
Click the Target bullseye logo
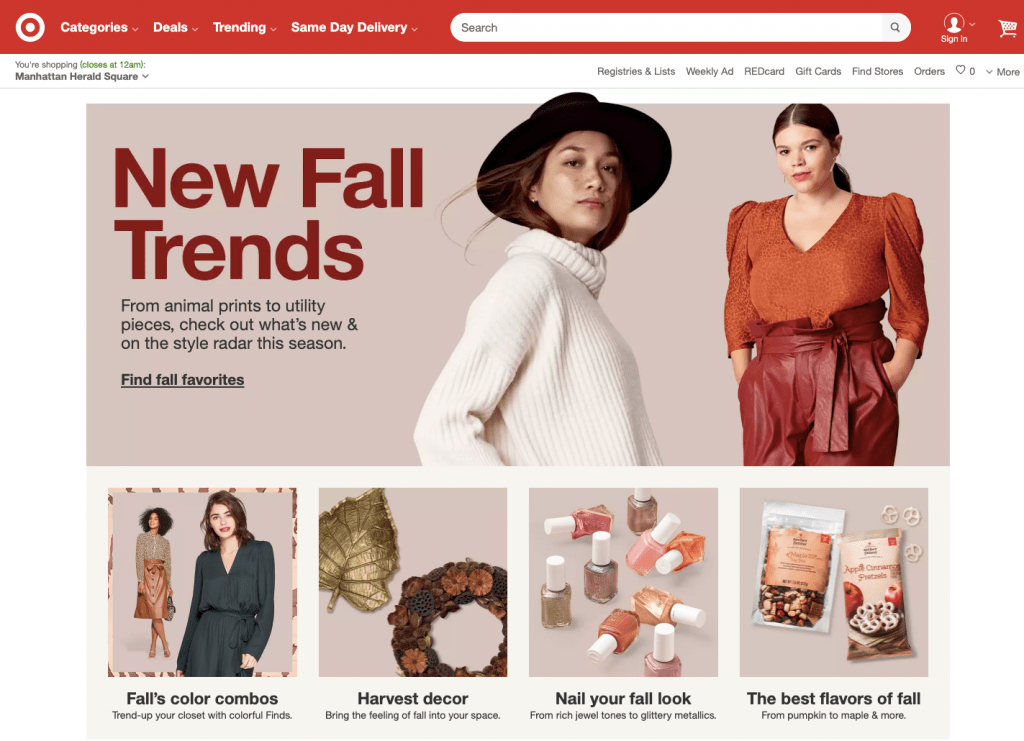pyautogui.click(x=30, y=27)
